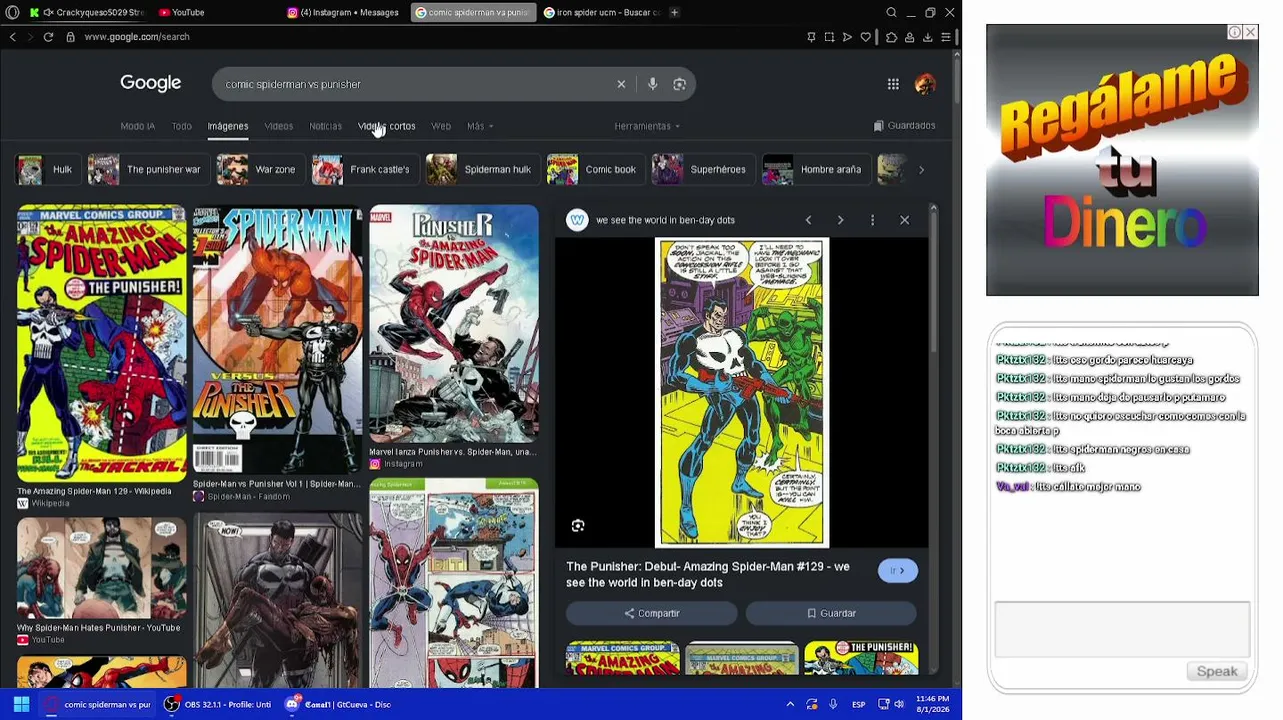The image size is (1283, 720).
Task: Select the Web search tab
Action: point(441,126)
